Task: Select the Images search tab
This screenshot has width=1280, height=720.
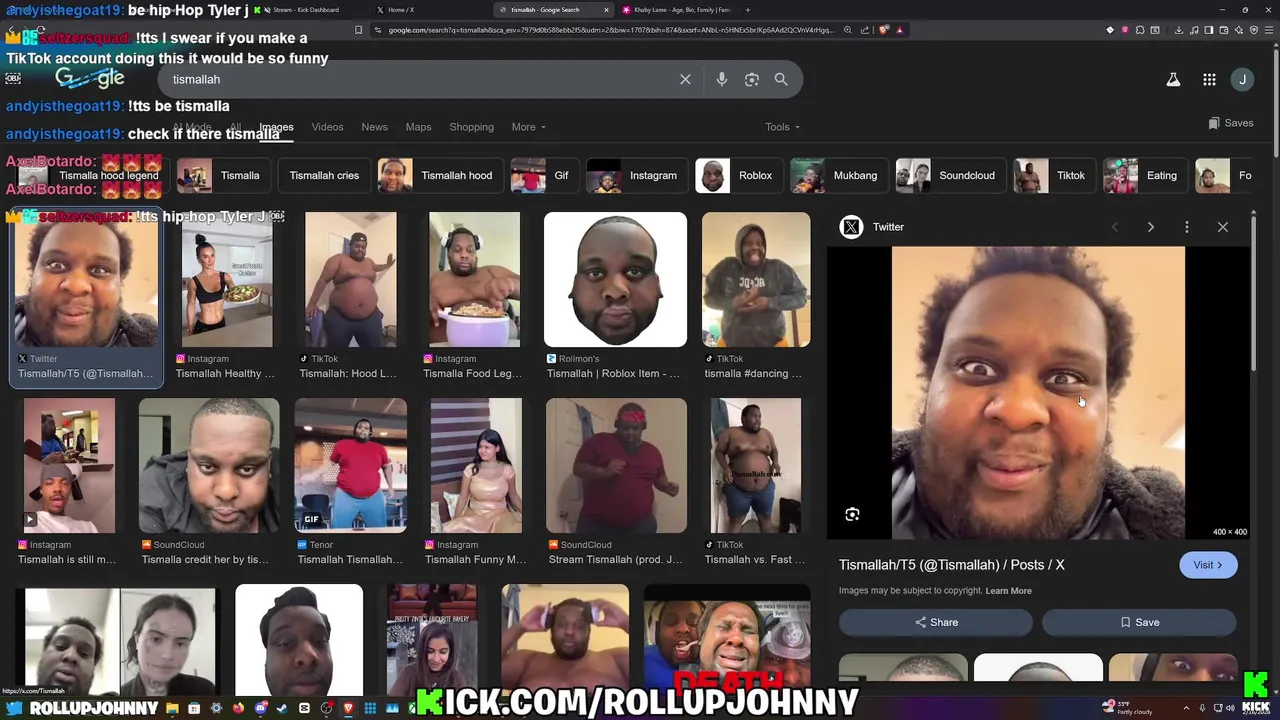Action: (276, 127)
